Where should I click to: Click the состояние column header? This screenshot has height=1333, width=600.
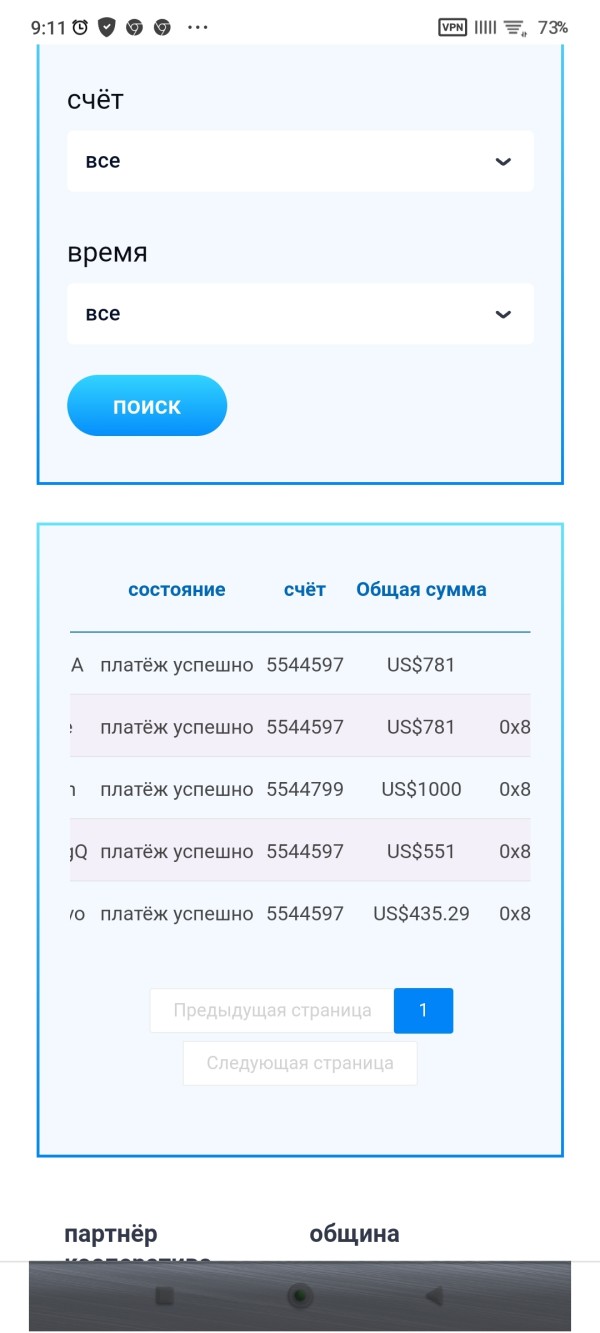pos(177,590)
